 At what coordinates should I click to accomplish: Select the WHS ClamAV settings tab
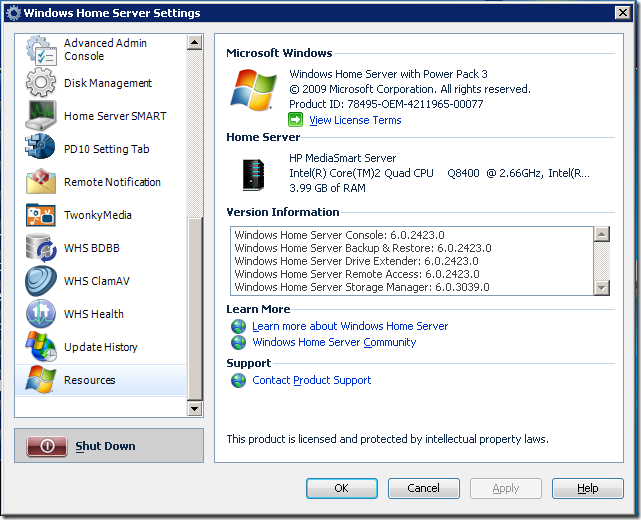[x=97, y=281]
